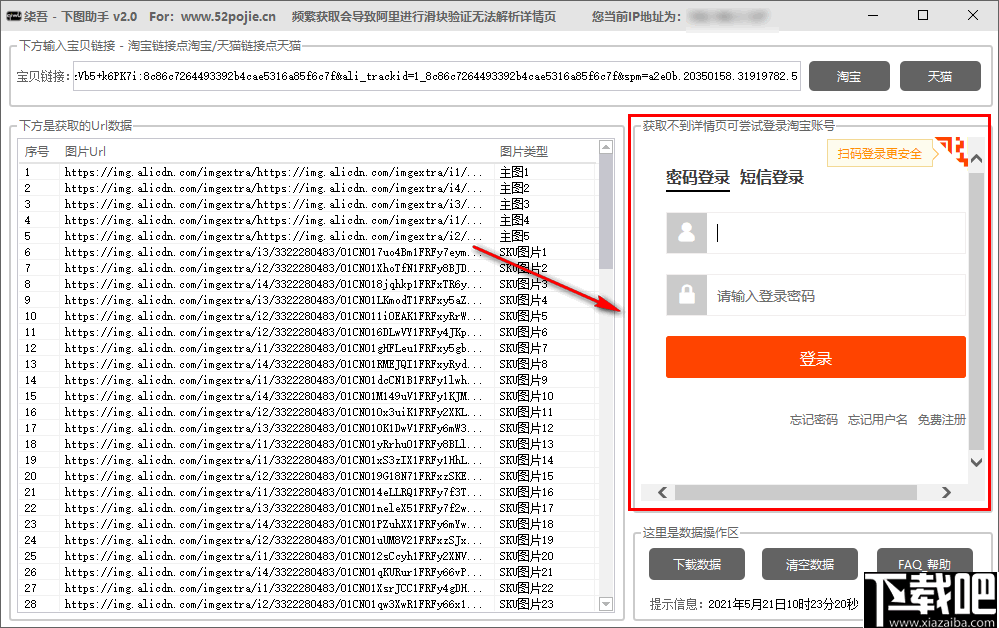Select row 1 with 主图1

[x=309, y=172]
